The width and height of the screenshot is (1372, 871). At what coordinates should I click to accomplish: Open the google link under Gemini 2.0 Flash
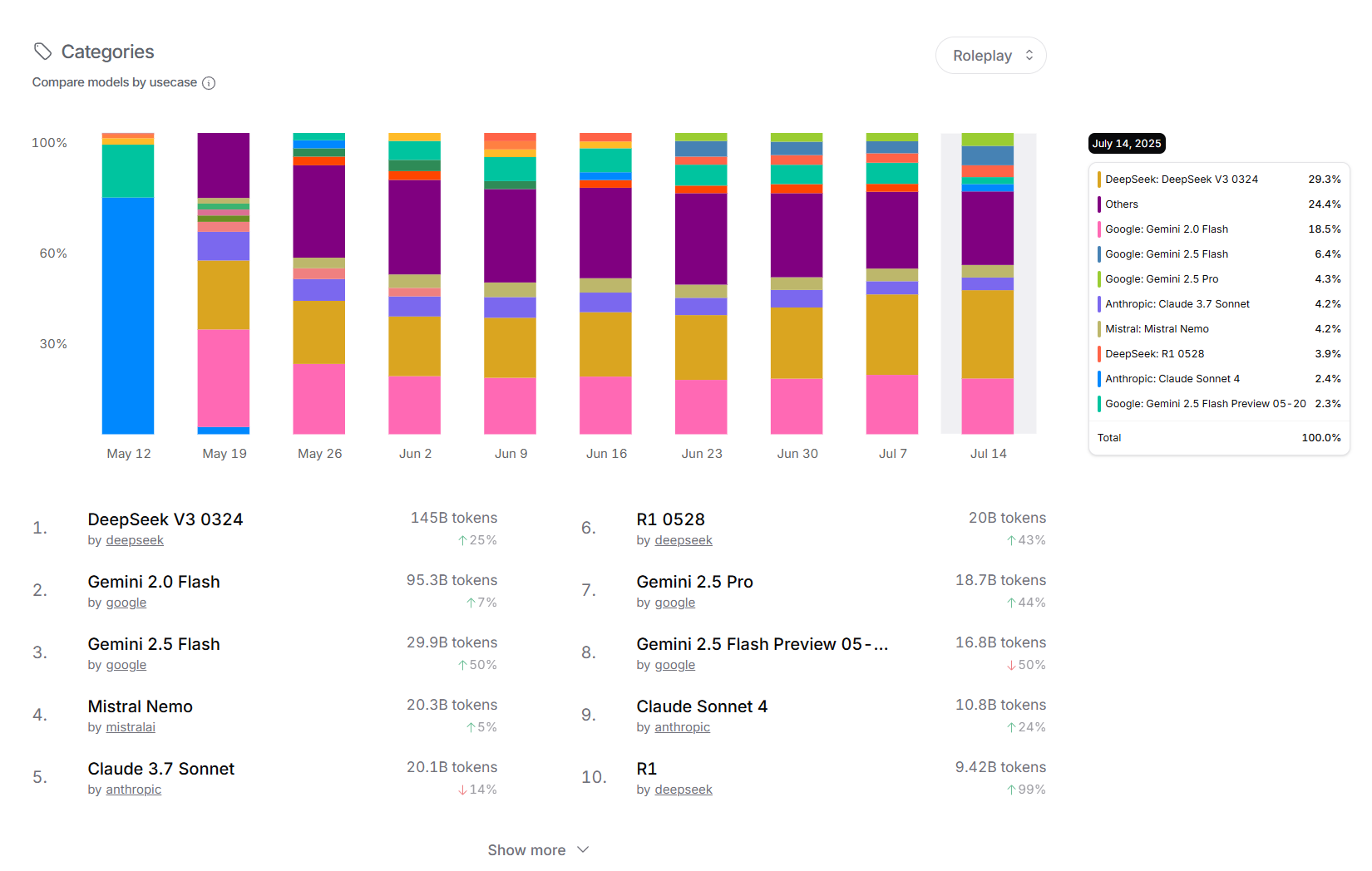[x=126, y=603]
